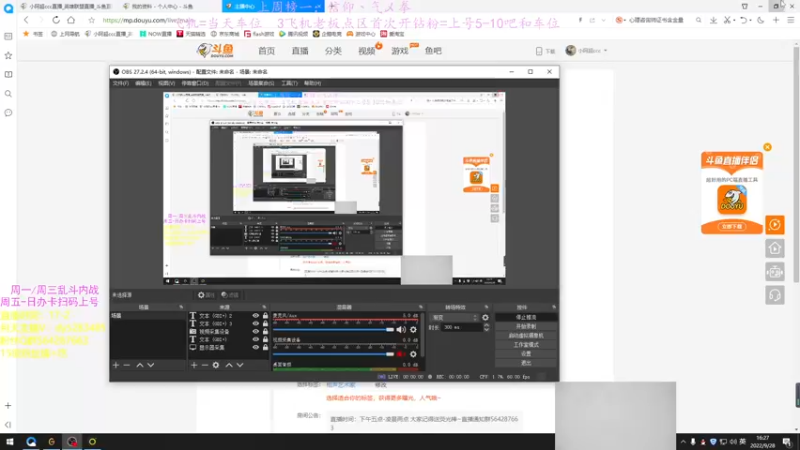Add a source with plus icon in Sources panel
Viewport: 800px width, 450px height.
(194, 365)
